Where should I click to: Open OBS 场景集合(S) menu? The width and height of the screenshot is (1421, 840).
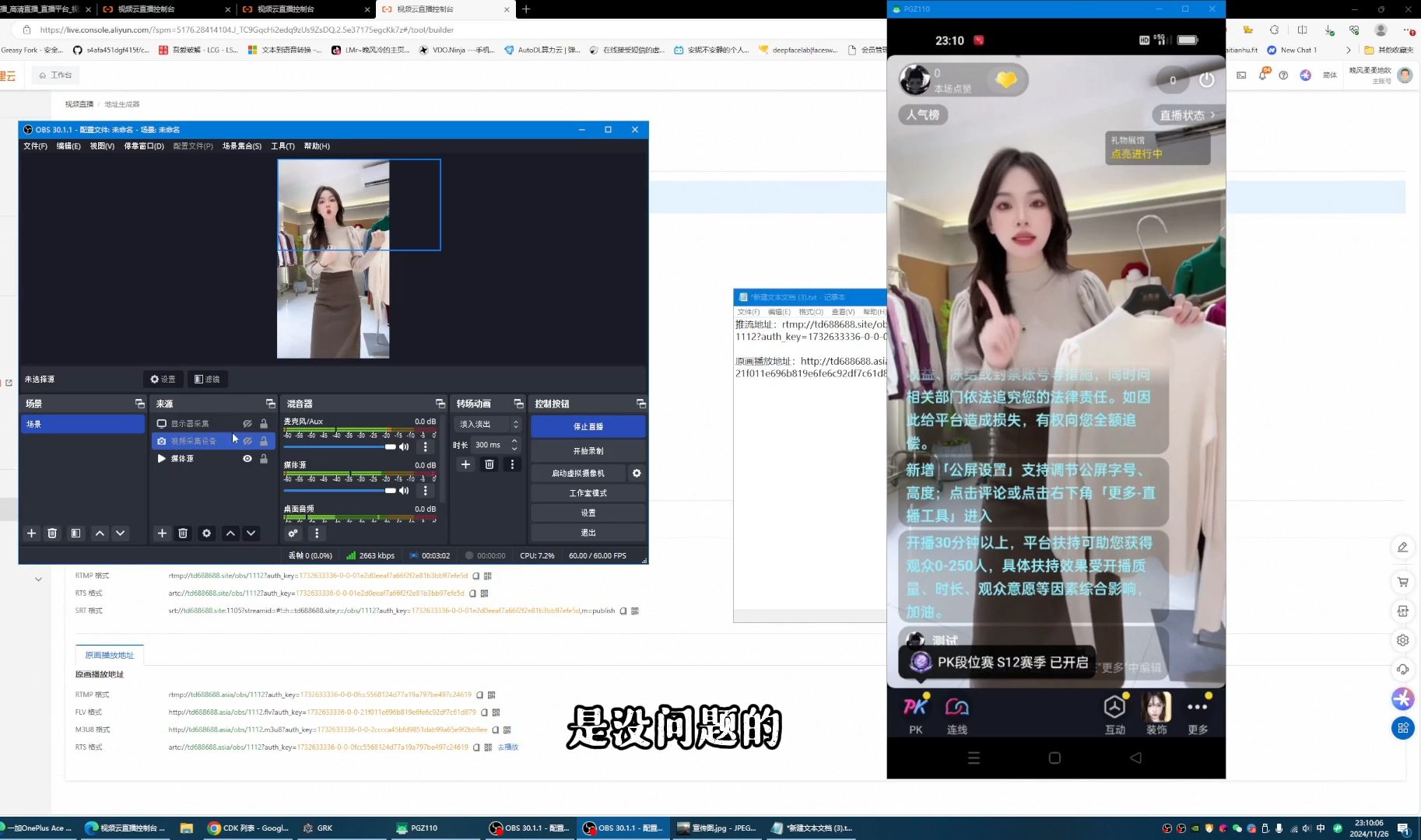[x=242, y=146]
